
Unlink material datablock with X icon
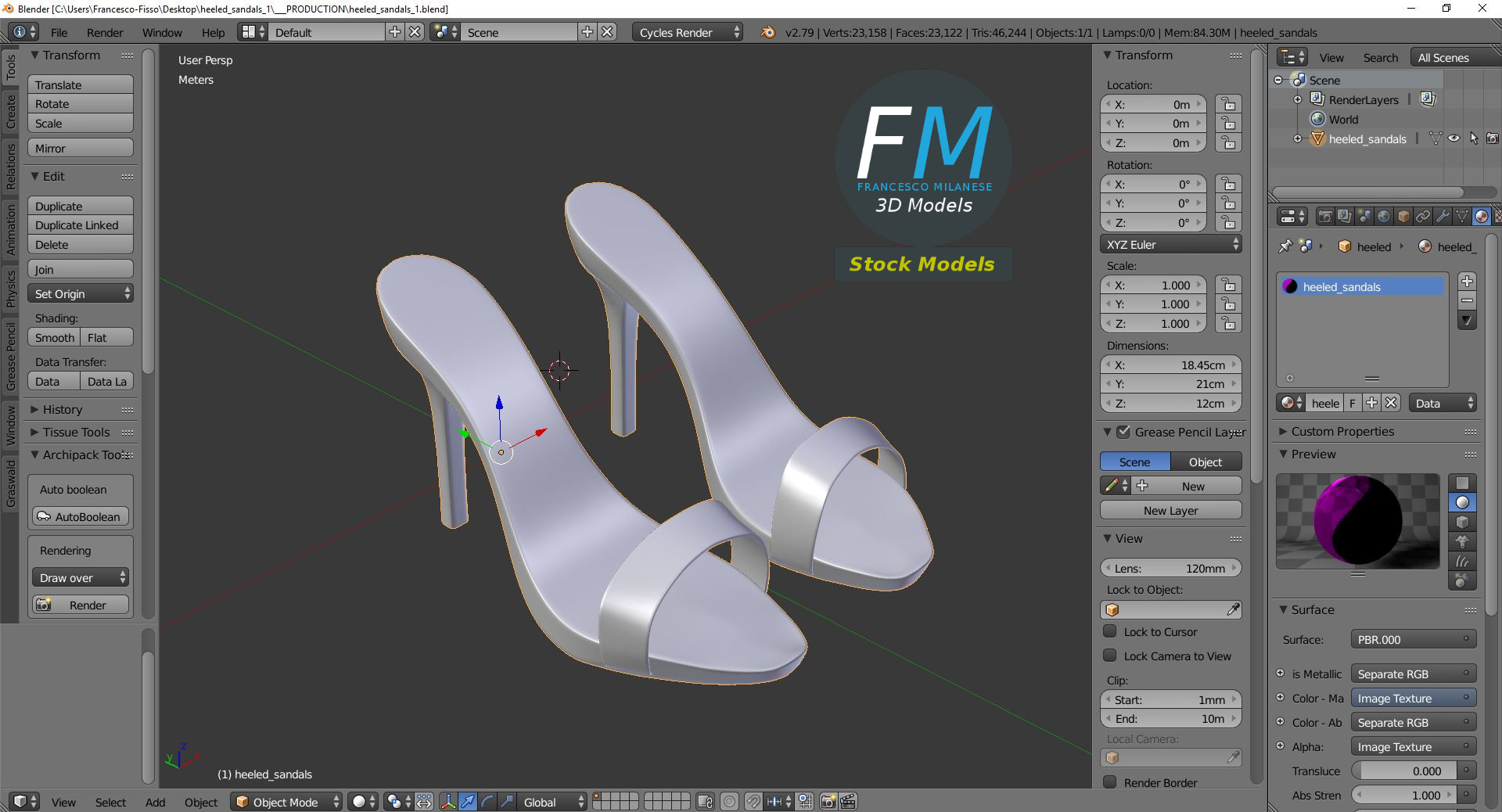[x=1391, y=403]
